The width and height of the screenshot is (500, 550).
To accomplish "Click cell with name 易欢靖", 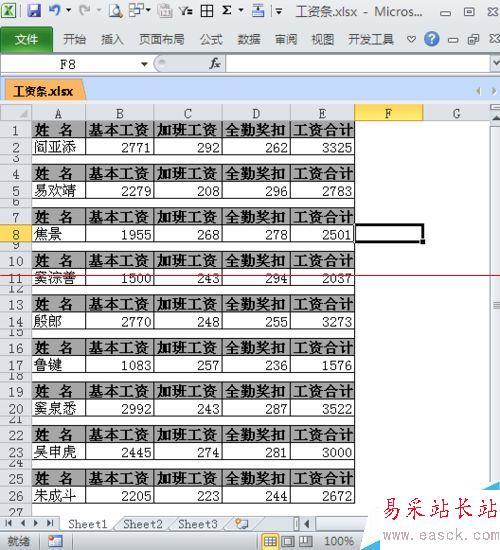I will point(58,190).
